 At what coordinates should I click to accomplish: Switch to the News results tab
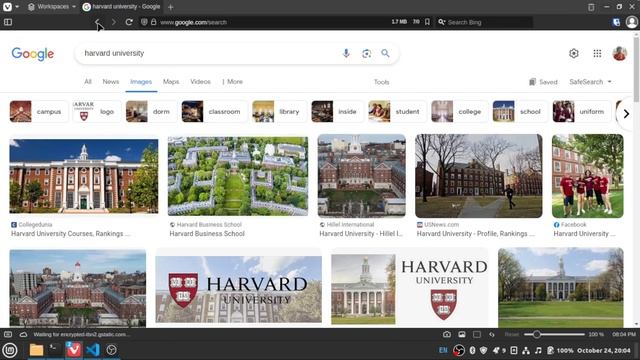coord(111,82)
